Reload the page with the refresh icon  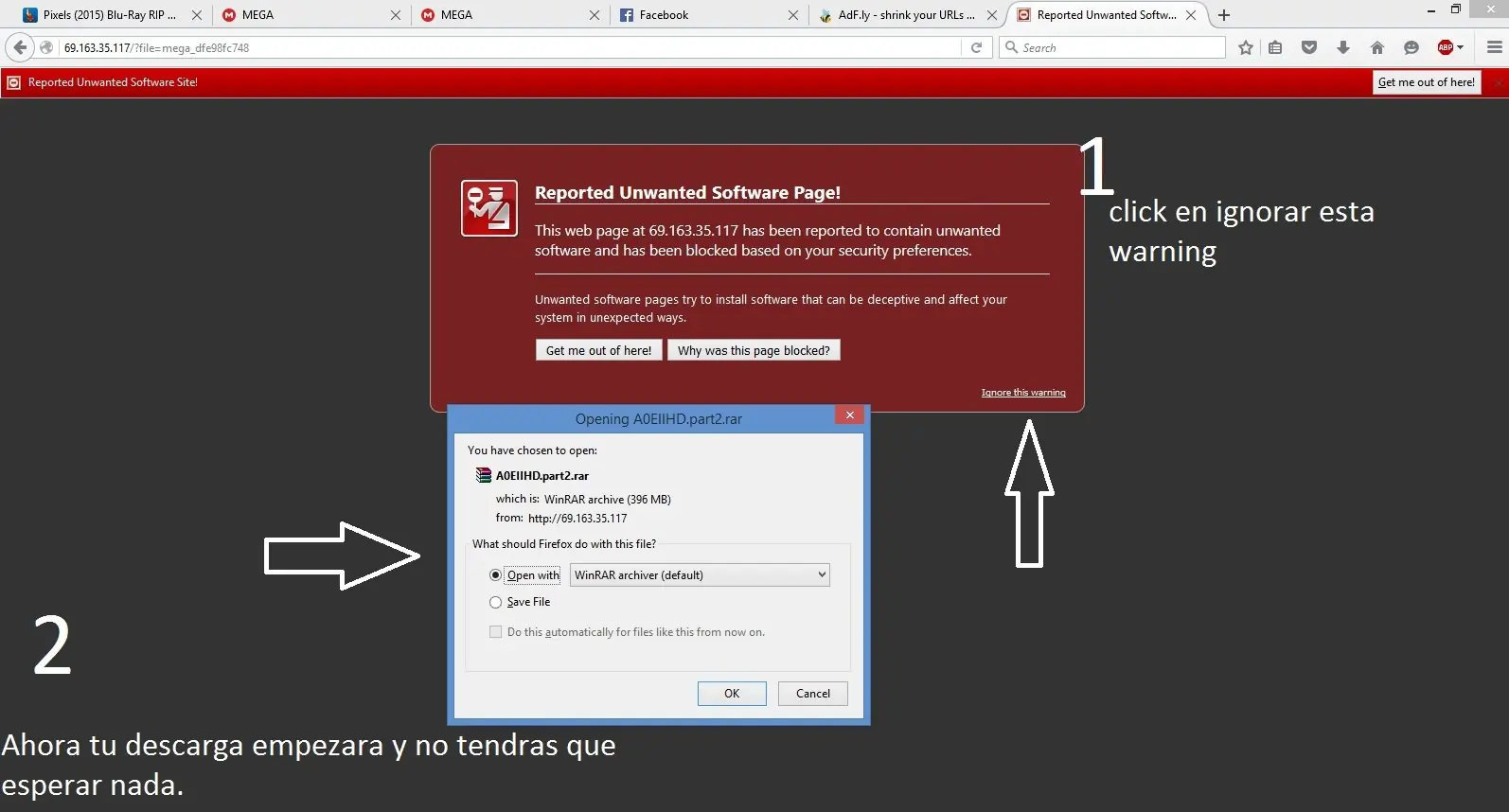pos(976,47)
